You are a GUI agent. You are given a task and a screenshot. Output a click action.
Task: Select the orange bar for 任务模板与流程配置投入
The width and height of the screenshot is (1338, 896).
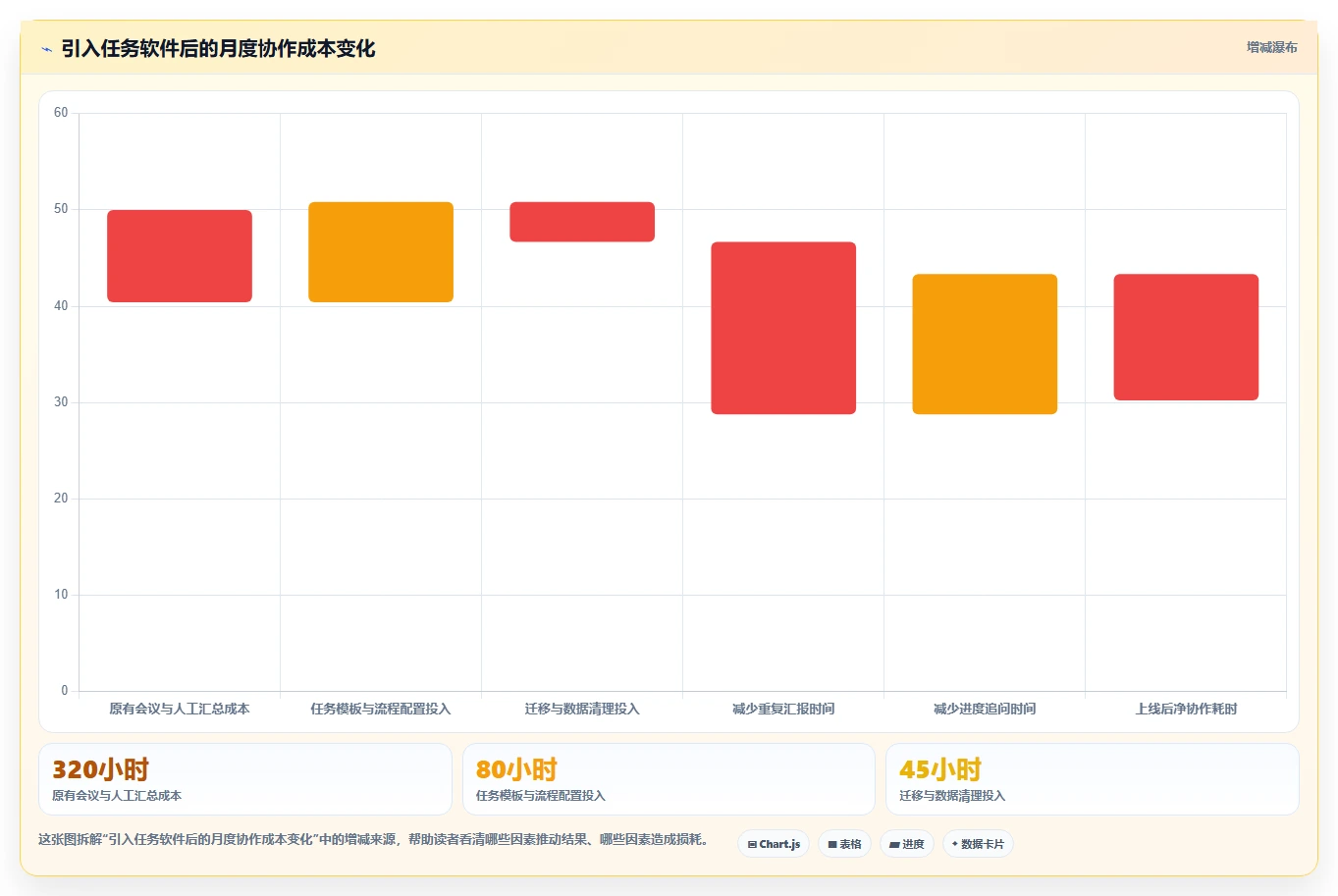coord(381,252)
